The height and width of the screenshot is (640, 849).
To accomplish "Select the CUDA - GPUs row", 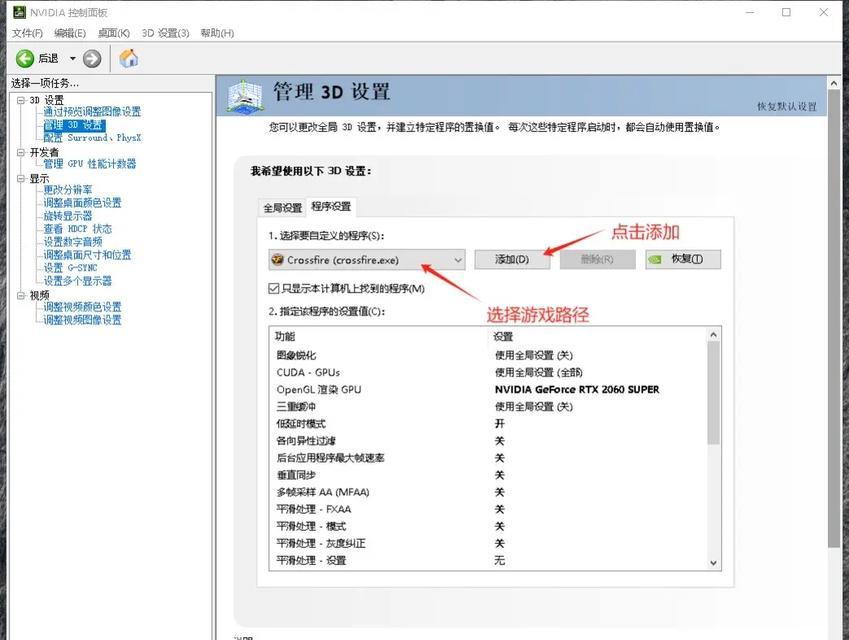I will [488, 373].
